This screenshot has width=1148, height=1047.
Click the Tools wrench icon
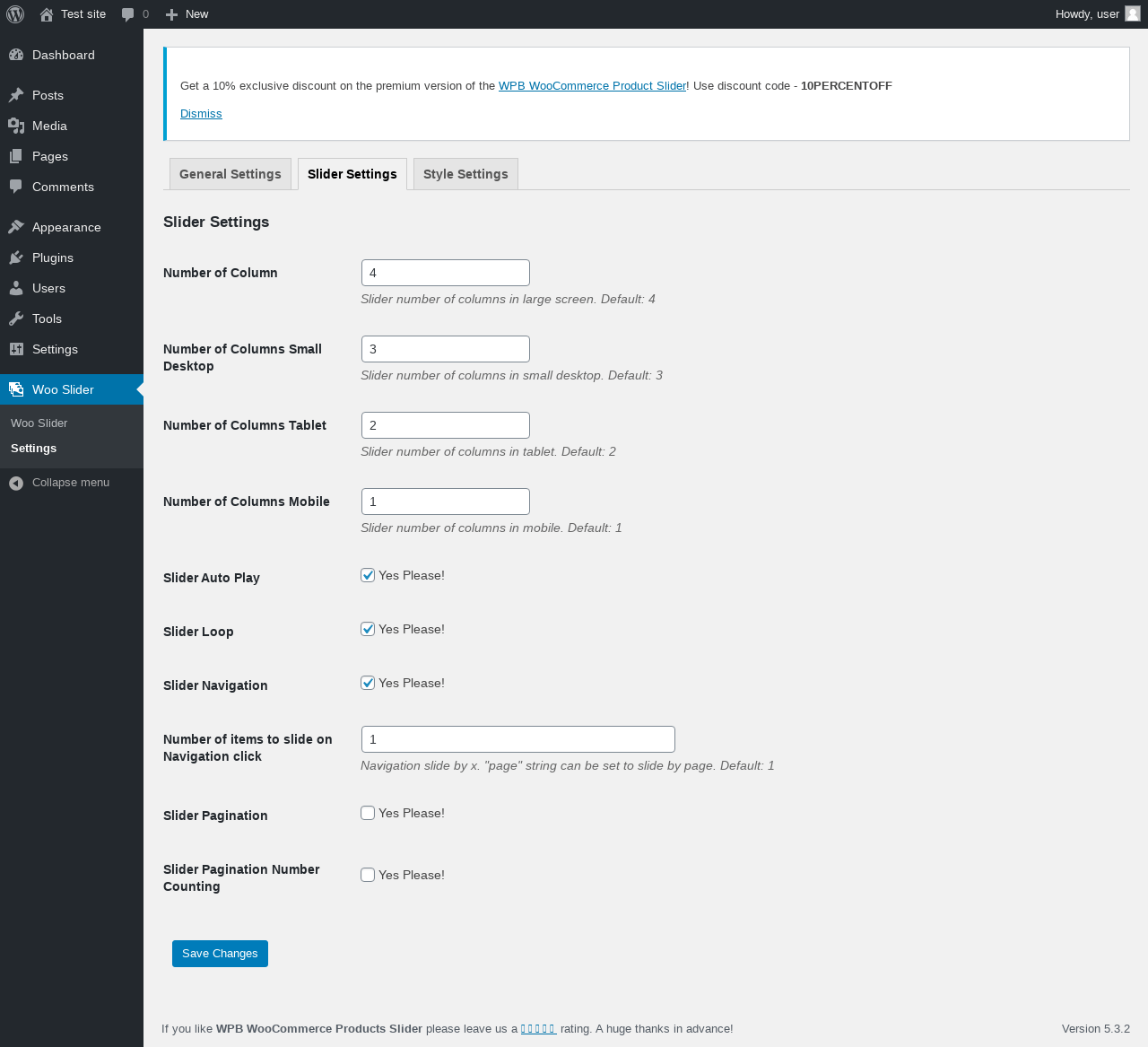pos(16,318)
